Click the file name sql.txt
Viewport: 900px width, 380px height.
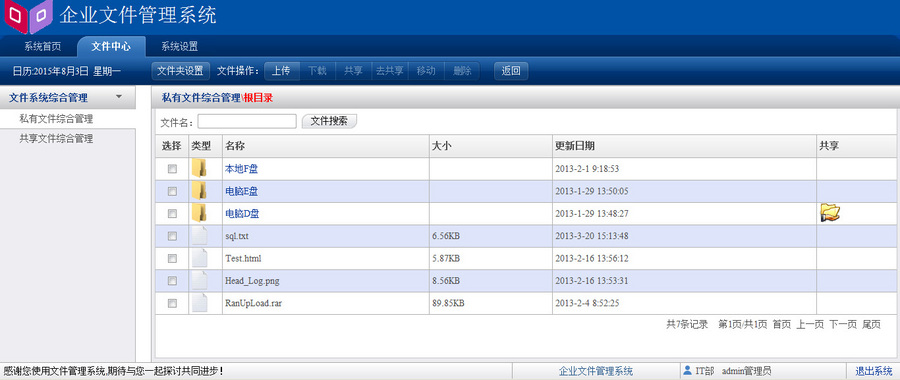[x=237, y=236]
